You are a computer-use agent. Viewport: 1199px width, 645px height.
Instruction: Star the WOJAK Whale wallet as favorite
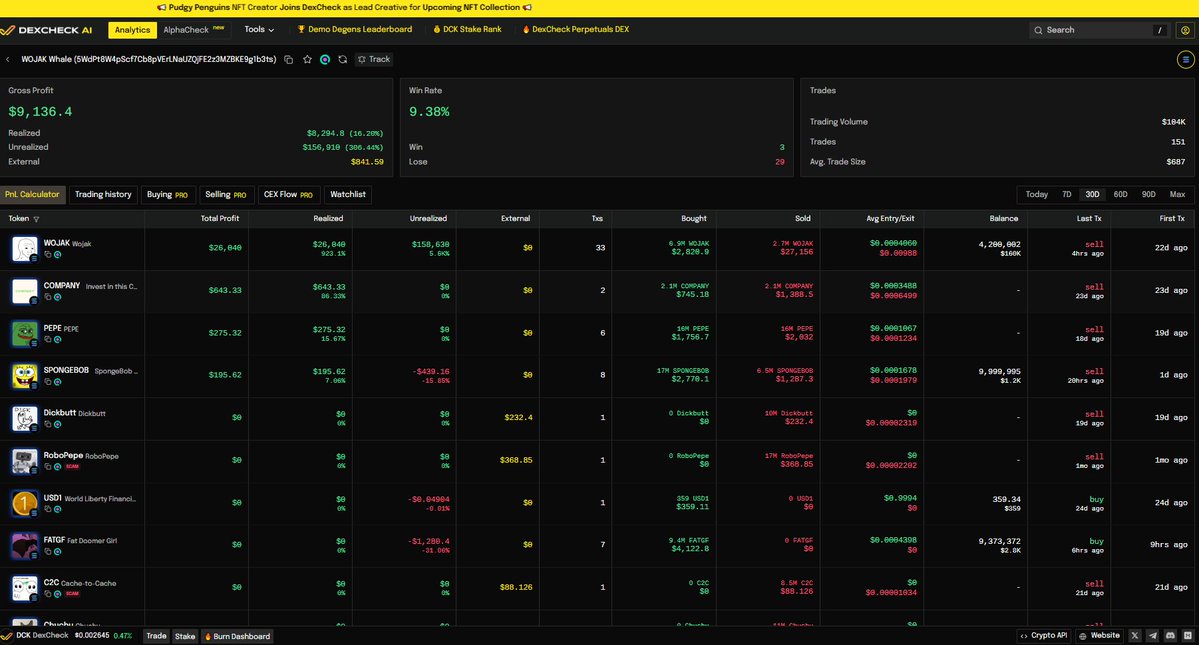coord(307,60)
